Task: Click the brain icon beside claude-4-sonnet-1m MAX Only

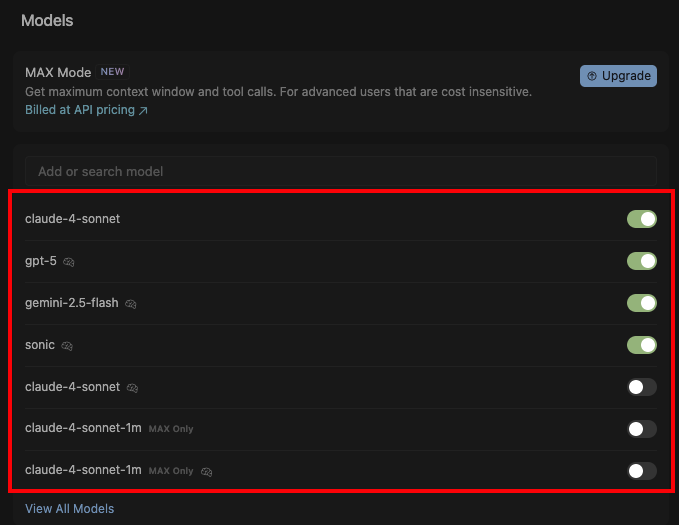Action: click(207, 471)
